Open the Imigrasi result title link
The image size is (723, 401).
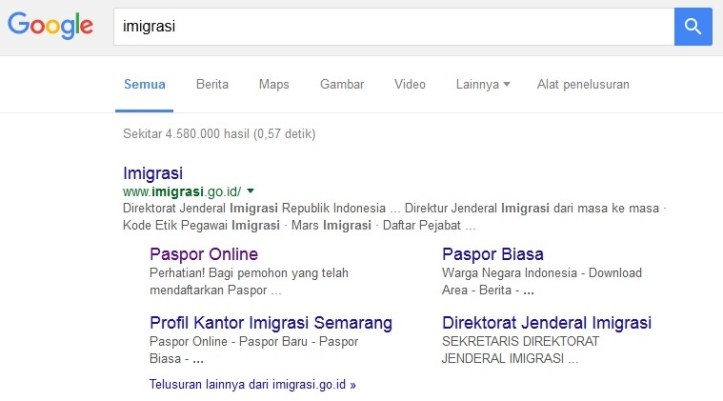coord(153,173)
